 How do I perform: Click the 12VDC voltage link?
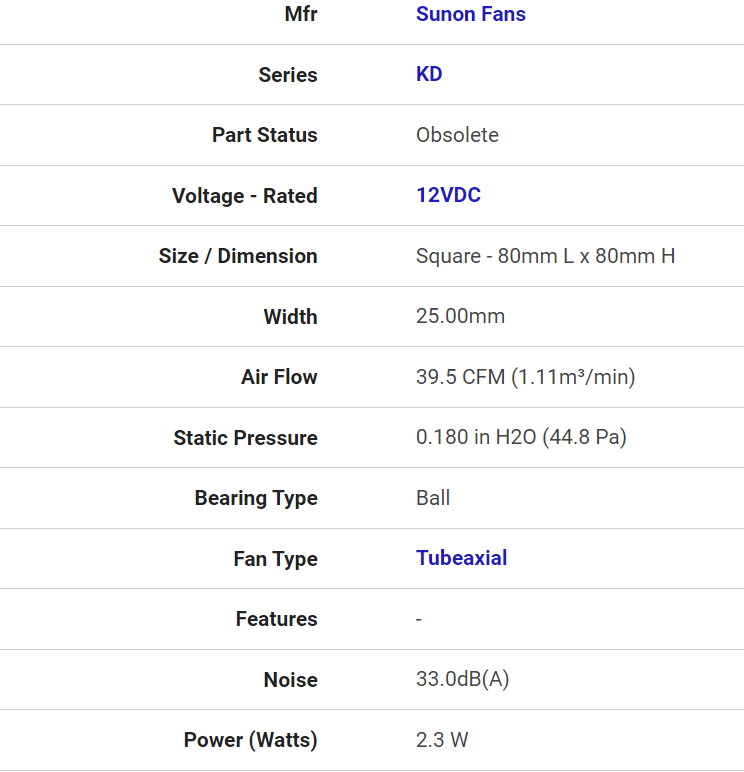(x=448, y=195)
